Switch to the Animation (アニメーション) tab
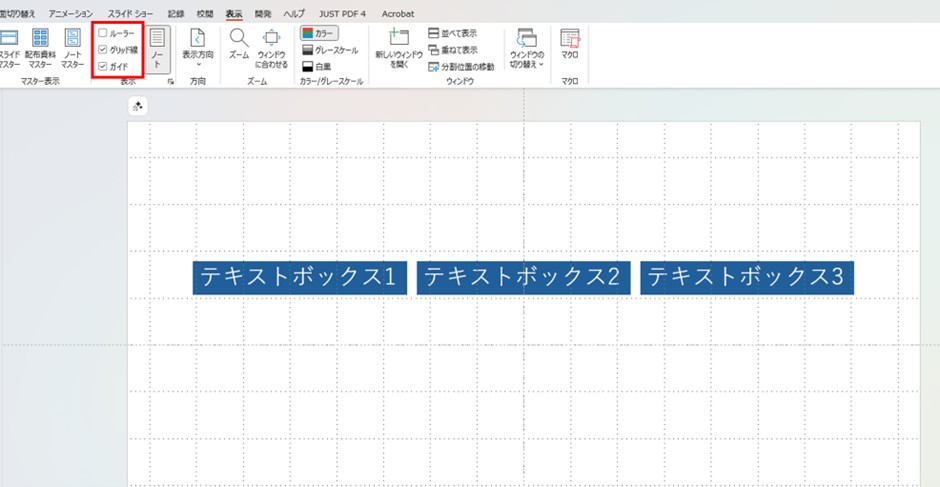The height and width of the screenshot is (487, 940). click(70, 14)
